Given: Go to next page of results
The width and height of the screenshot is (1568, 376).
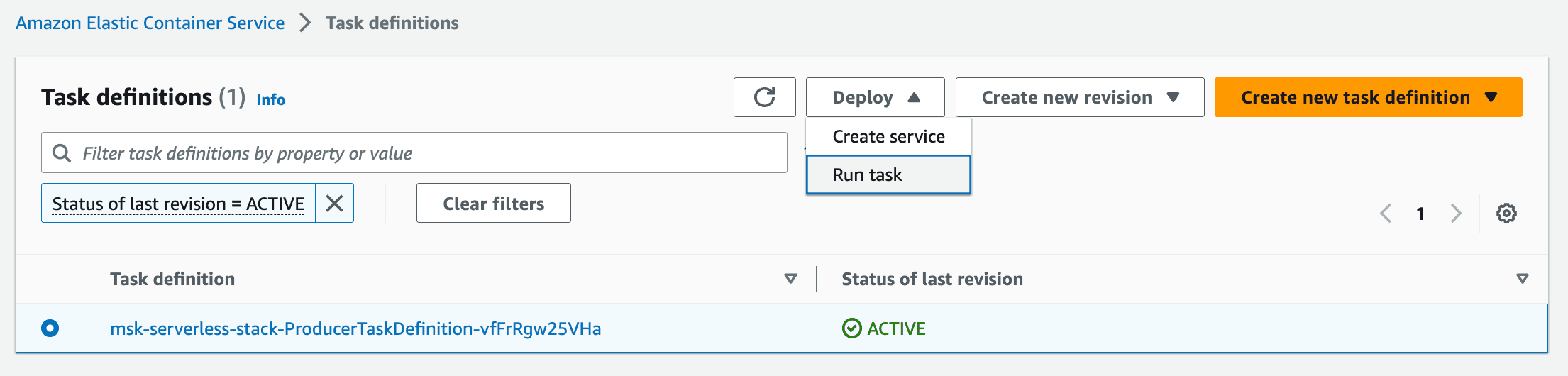Looking at the screenshot, I should [x=1456, y=213].
